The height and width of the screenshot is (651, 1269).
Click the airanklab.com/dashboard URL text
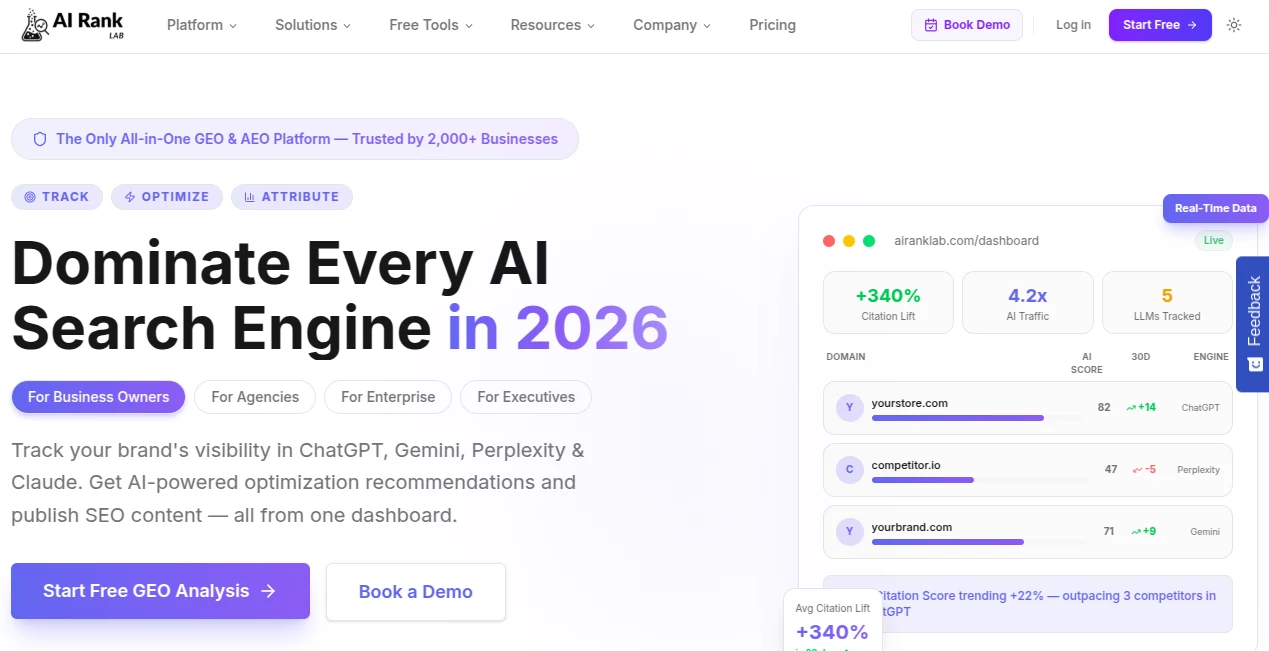(966, 241)
